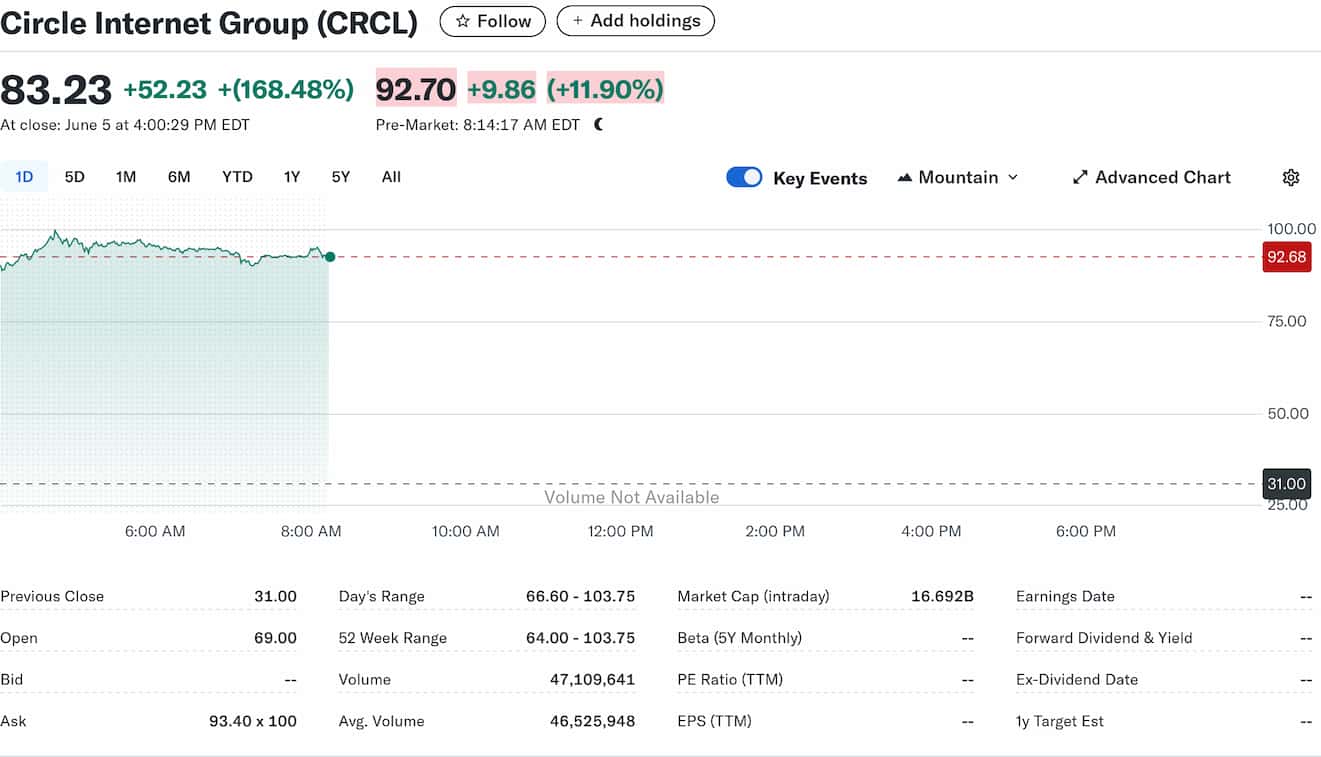Select the 1Y chart range
This screenshot has width=1321, height=757.
pyautogui.click(x=292, y=177)
